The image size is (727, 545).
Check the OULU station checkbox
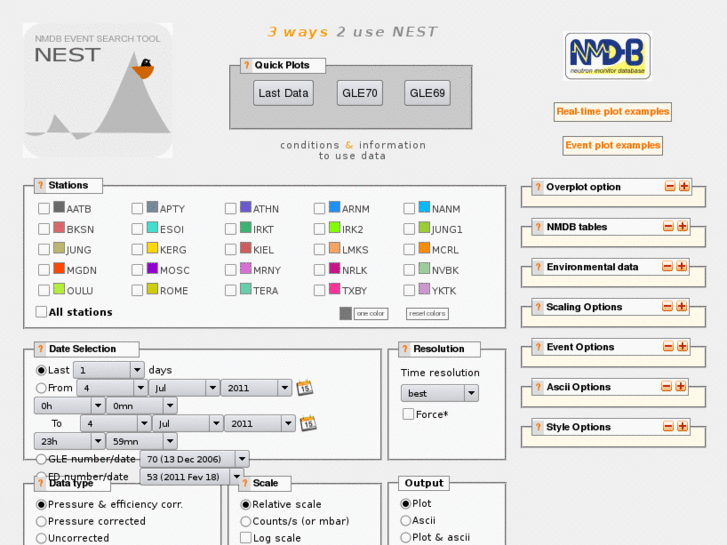pos(44,290)
